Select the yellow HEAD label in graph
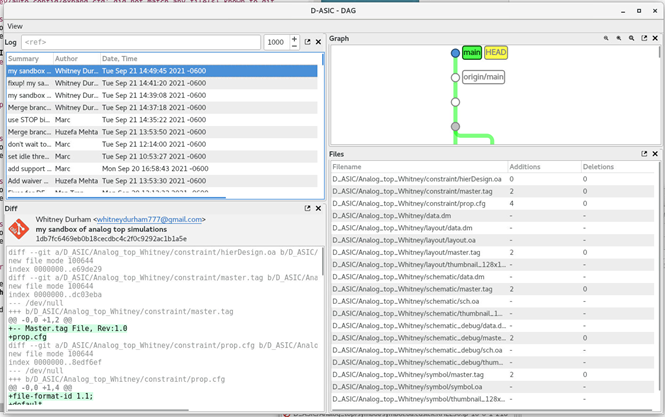Image resolution: width=665 pixels, height=417 pixels. (496, 52)
